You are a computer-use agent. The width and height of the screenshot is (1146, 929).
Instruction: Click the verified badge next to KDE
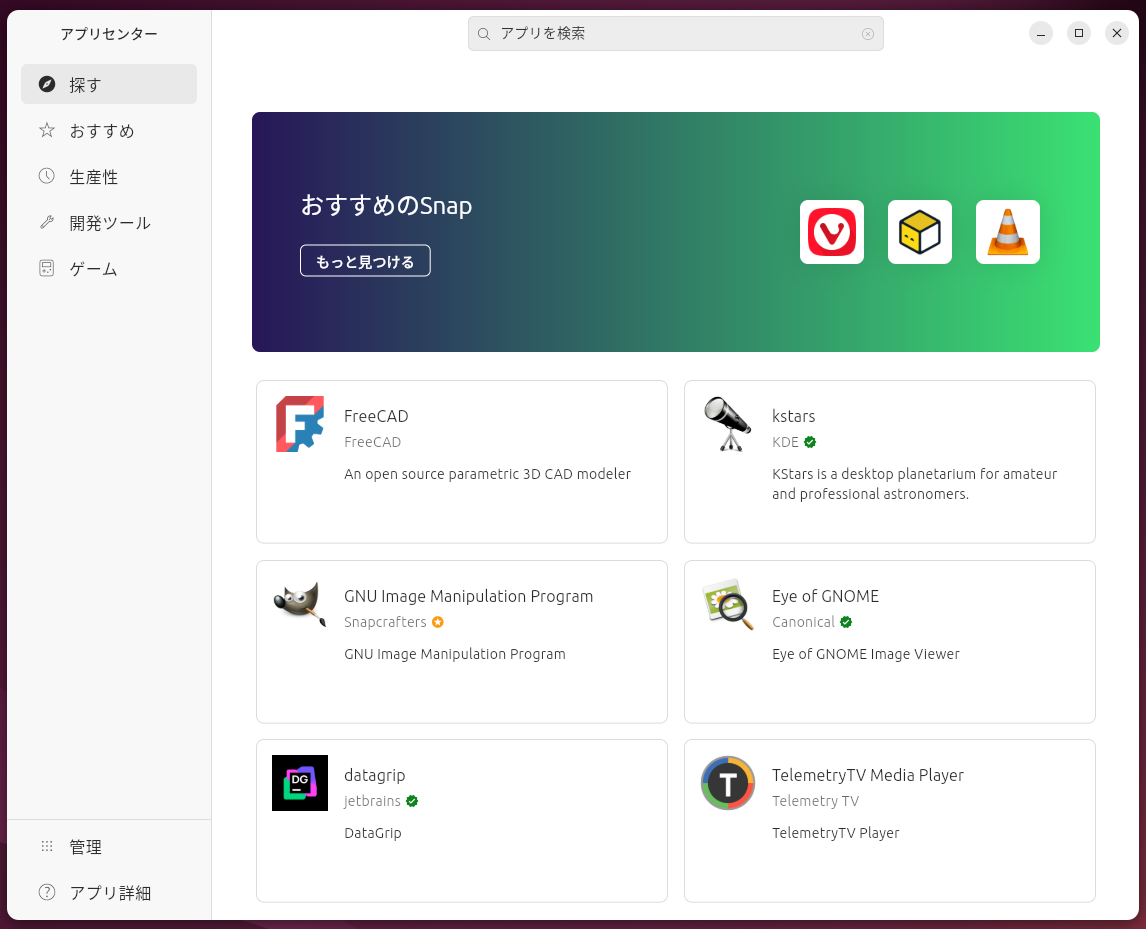point(809,441)
